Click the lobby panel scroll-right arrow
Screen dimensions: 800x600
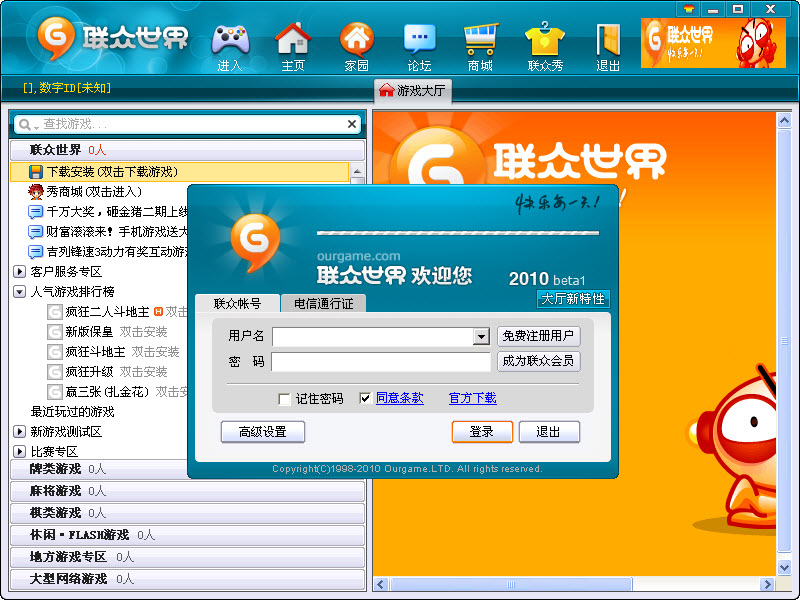[766, 584]
